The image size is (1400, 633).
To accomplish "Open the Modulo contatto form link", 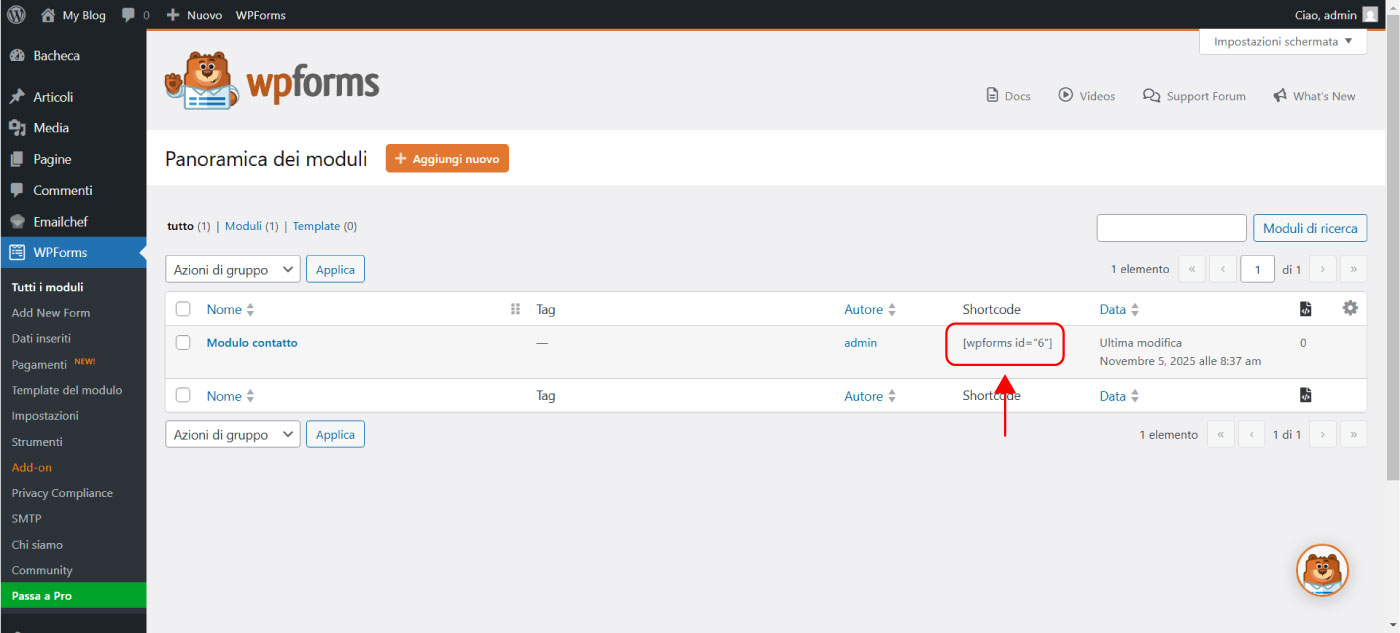I will pos(252,343).
